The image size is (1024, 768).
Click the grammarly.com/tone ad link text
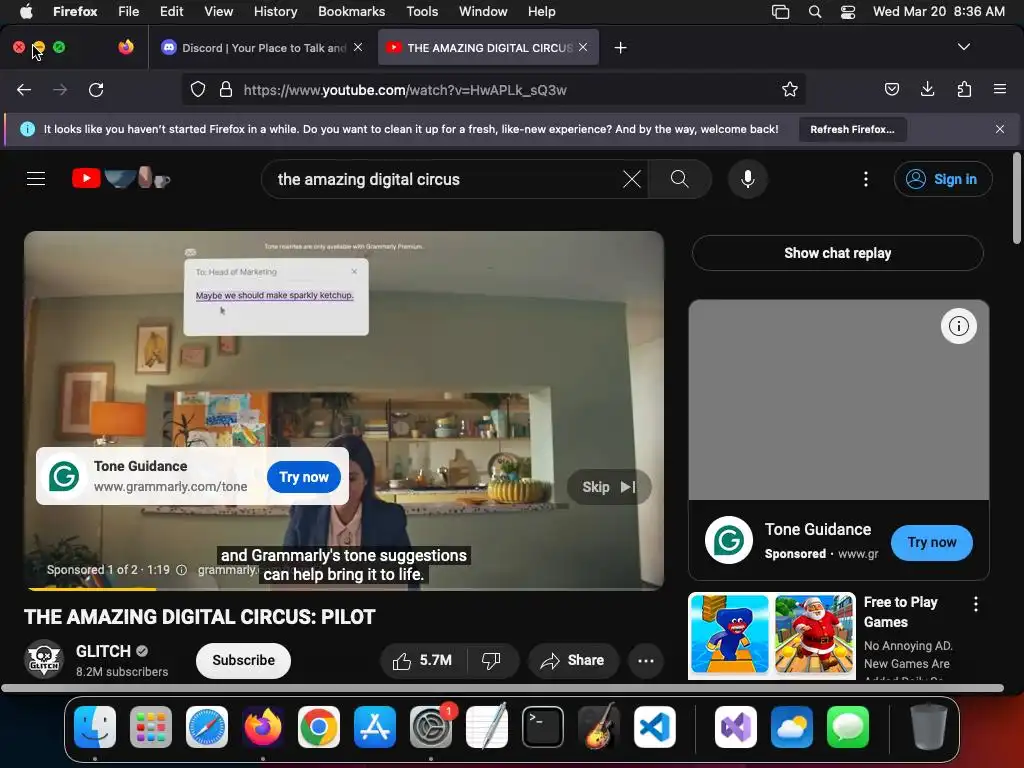tap(170, 487)
